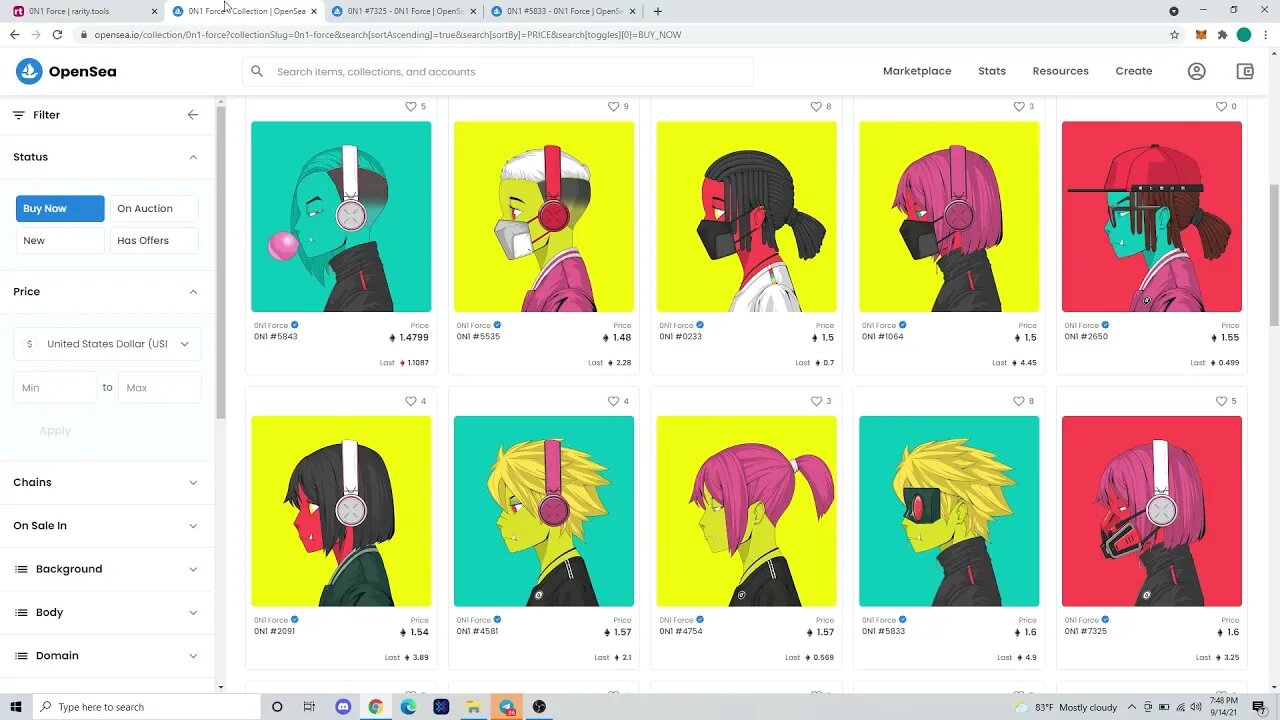Click the page vertical scrollbar

1273,255
